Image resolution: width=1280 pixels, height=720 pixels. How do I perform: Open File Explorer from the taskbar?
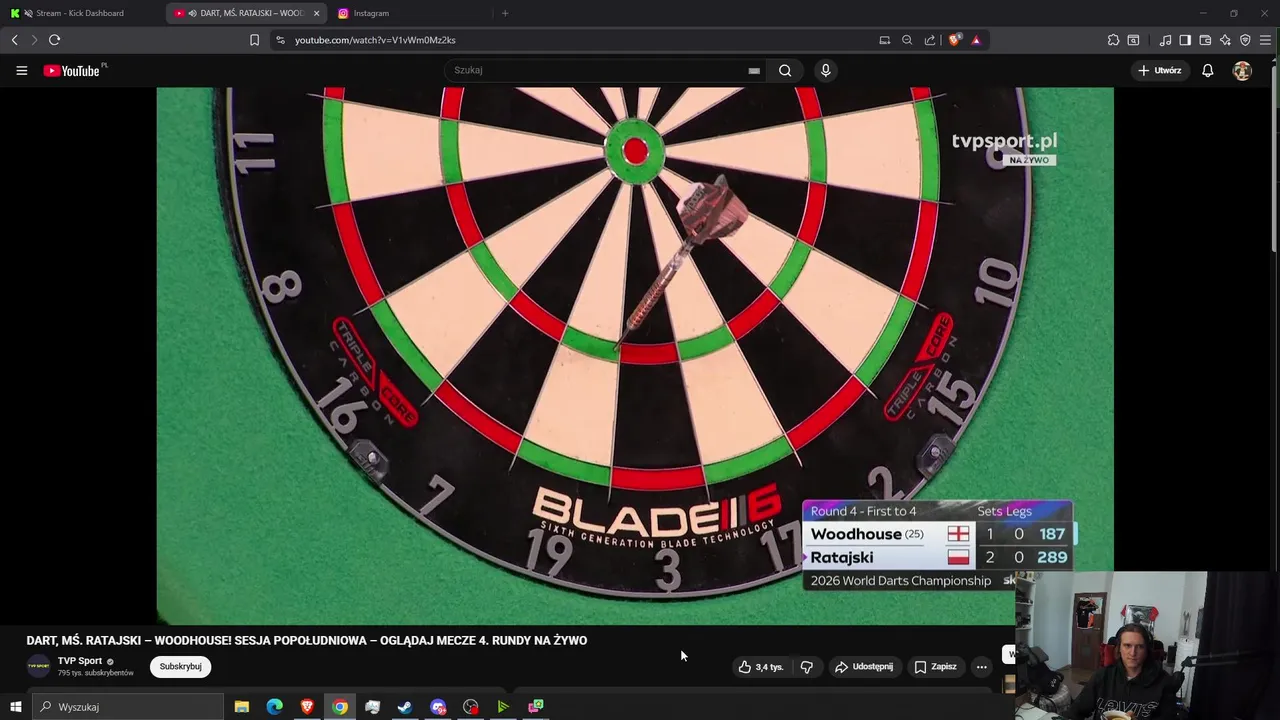(242, 707)
